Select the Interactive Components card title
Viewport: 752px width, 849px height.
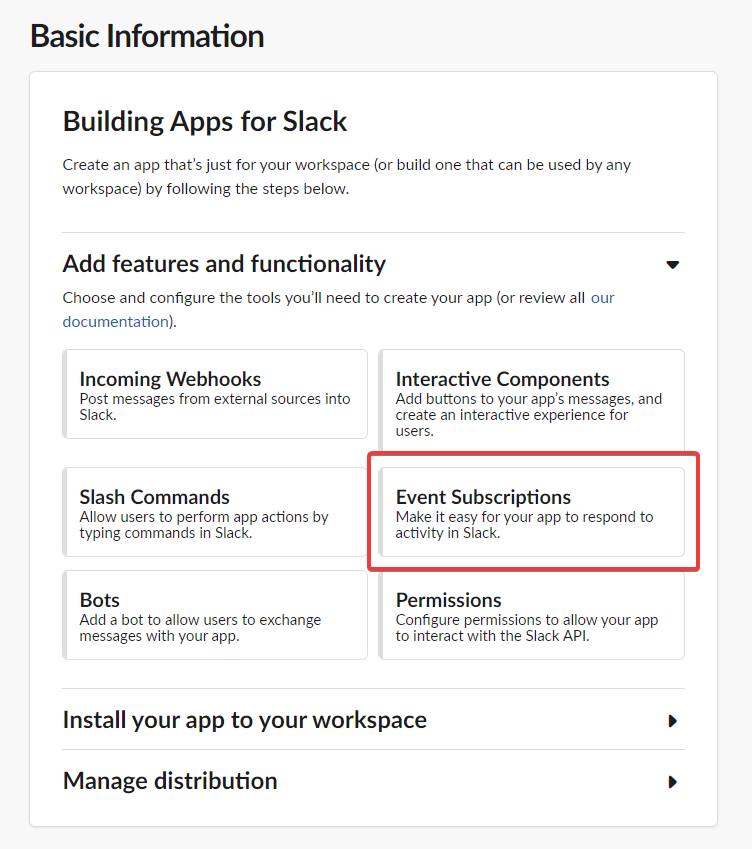(502, 379)
